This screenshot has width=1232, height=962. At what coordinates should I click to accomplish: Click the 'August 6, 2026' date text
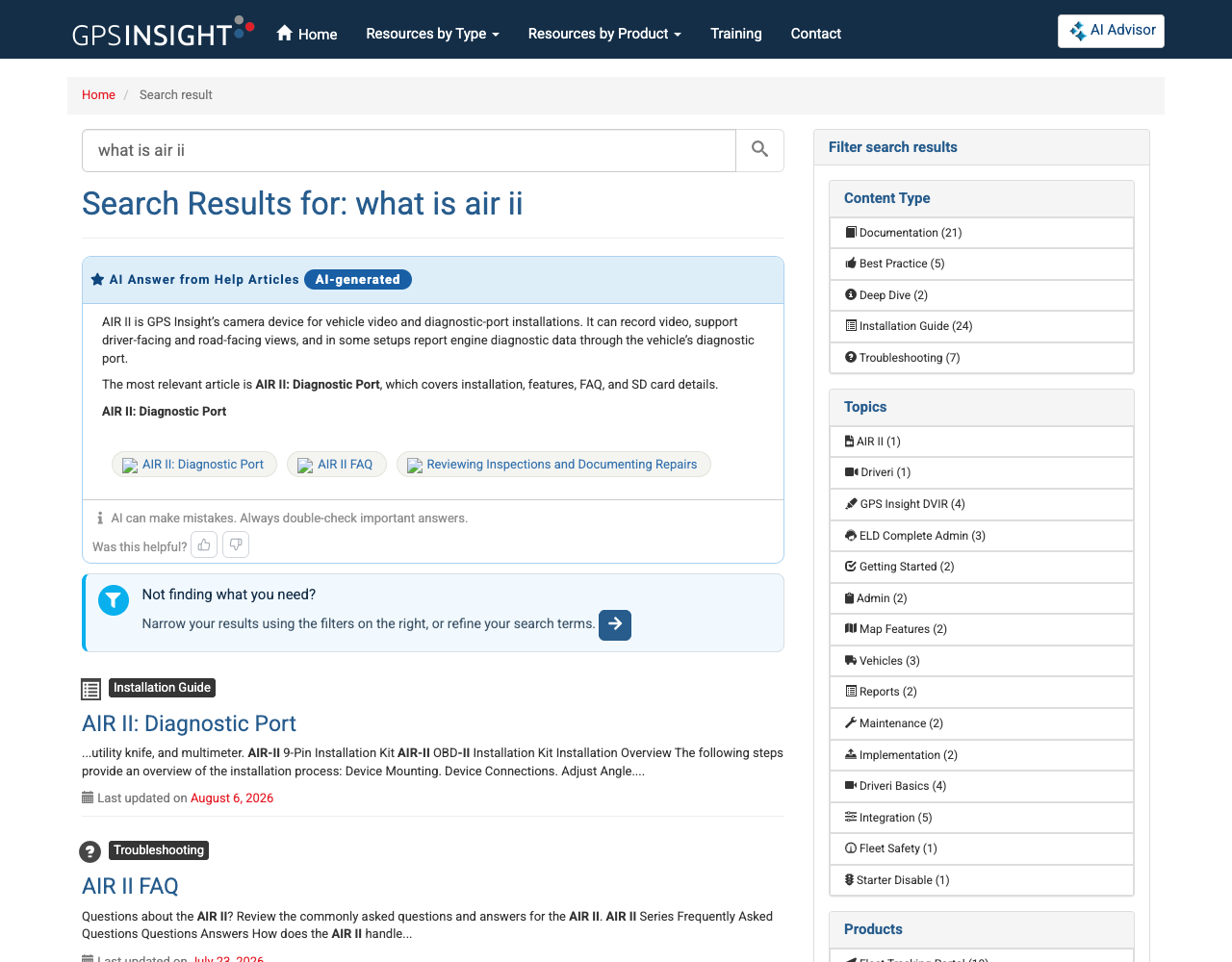[232, 798]
